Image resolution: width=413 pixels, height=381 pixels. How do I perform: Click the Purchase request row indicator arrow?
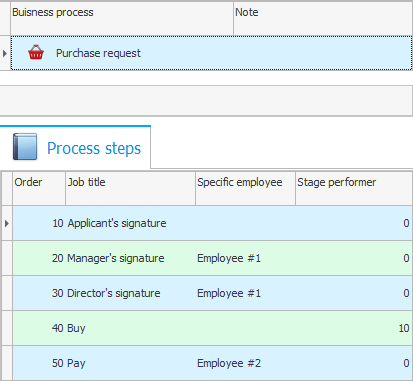tap(5, 53)
